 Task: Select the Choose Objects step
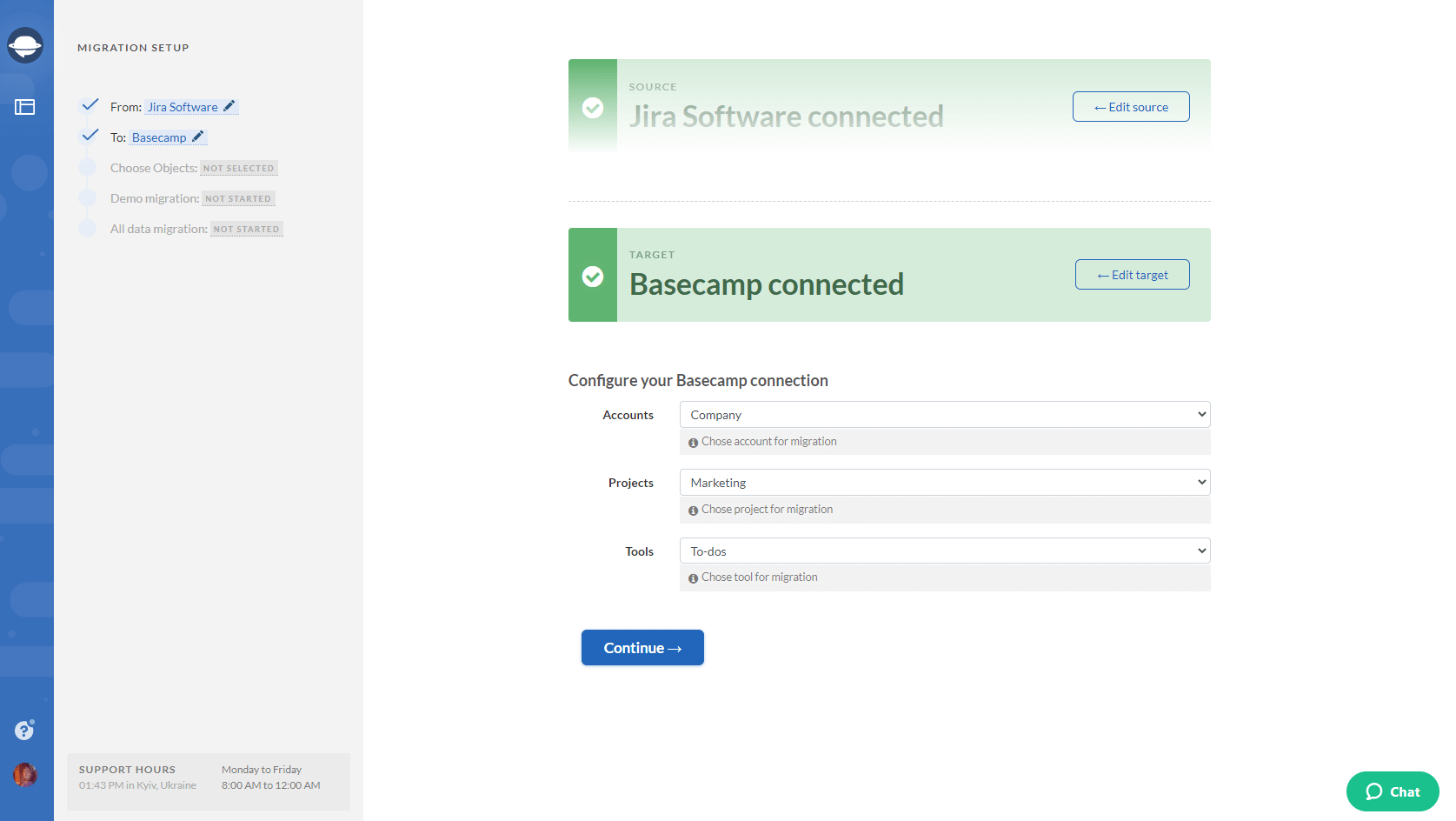pos(154,168)
